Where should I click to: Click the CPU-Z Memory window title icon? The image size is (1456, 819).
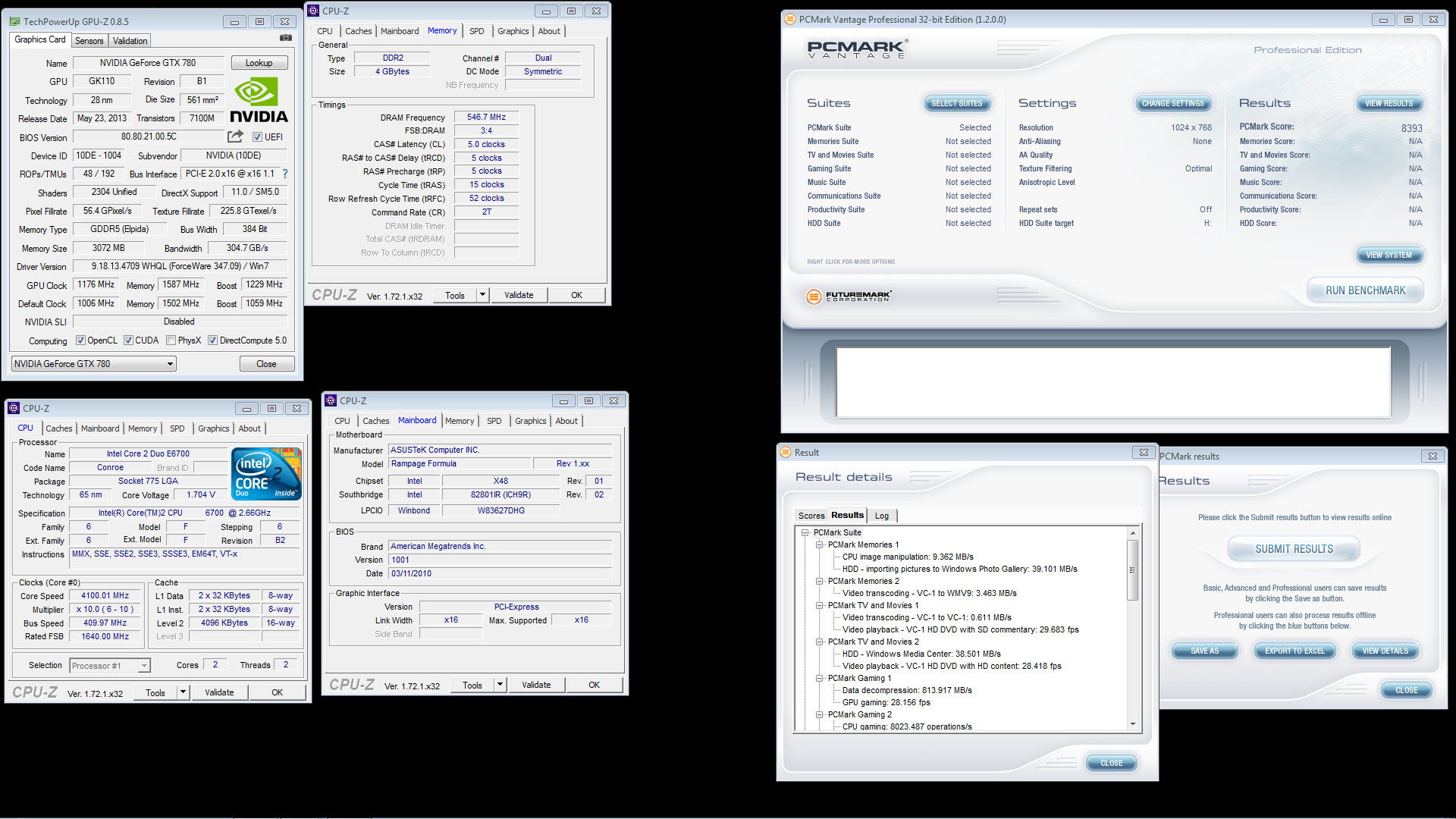click(313, 11)
